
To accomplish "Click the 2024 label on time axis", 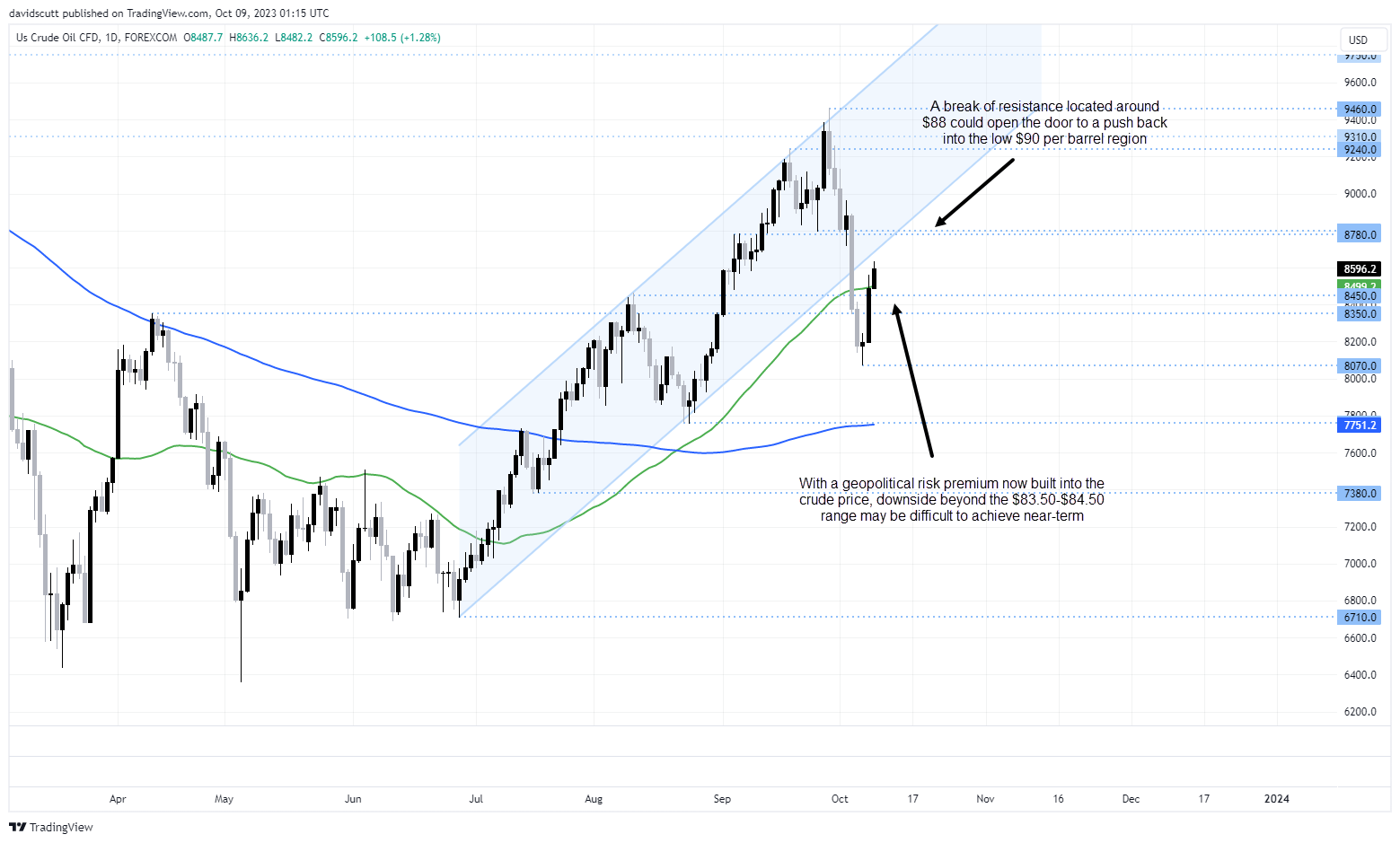I will tap(1276, 799).
